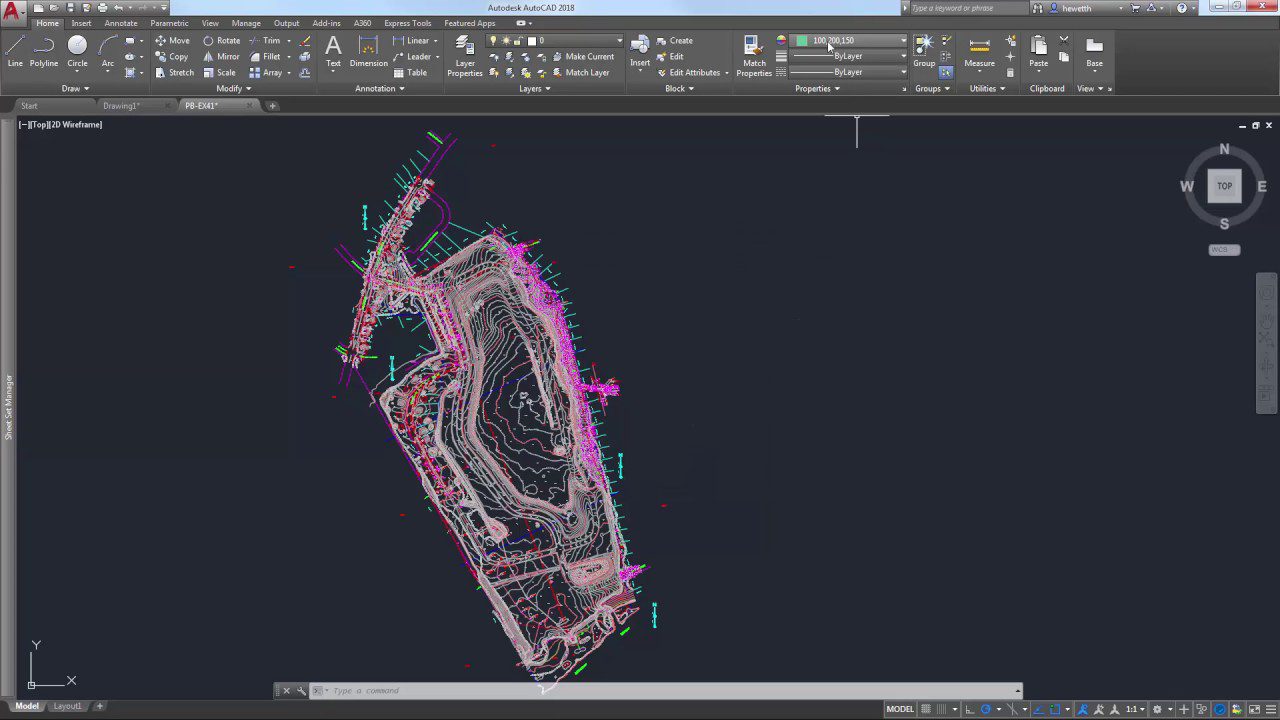Open the Insert ribbon tab
The height and width of the screenshot is (720, 1280).
81,23
